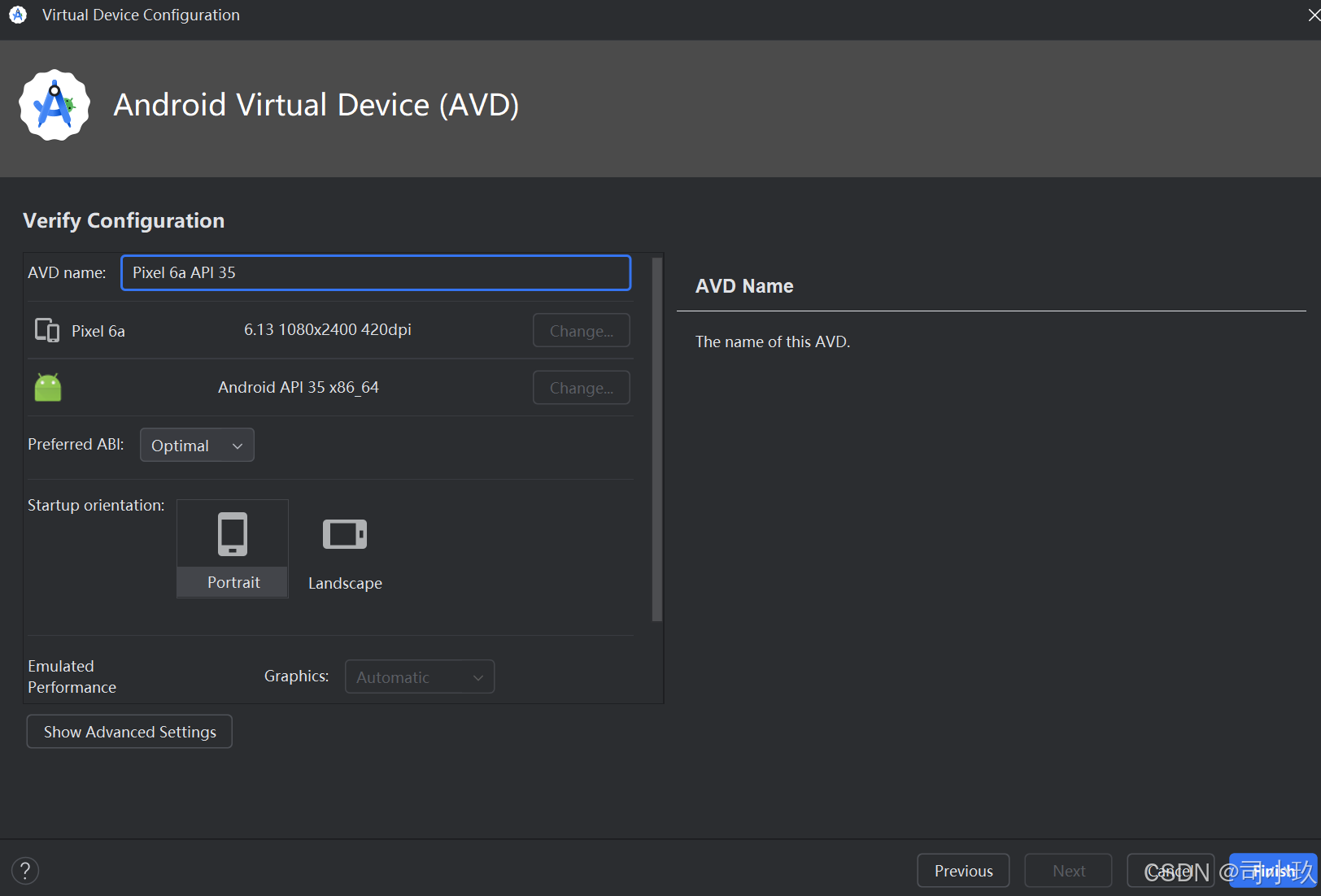1321x896 pixels.
Task: Select the AVD Name header section
Action: [743, 285]
